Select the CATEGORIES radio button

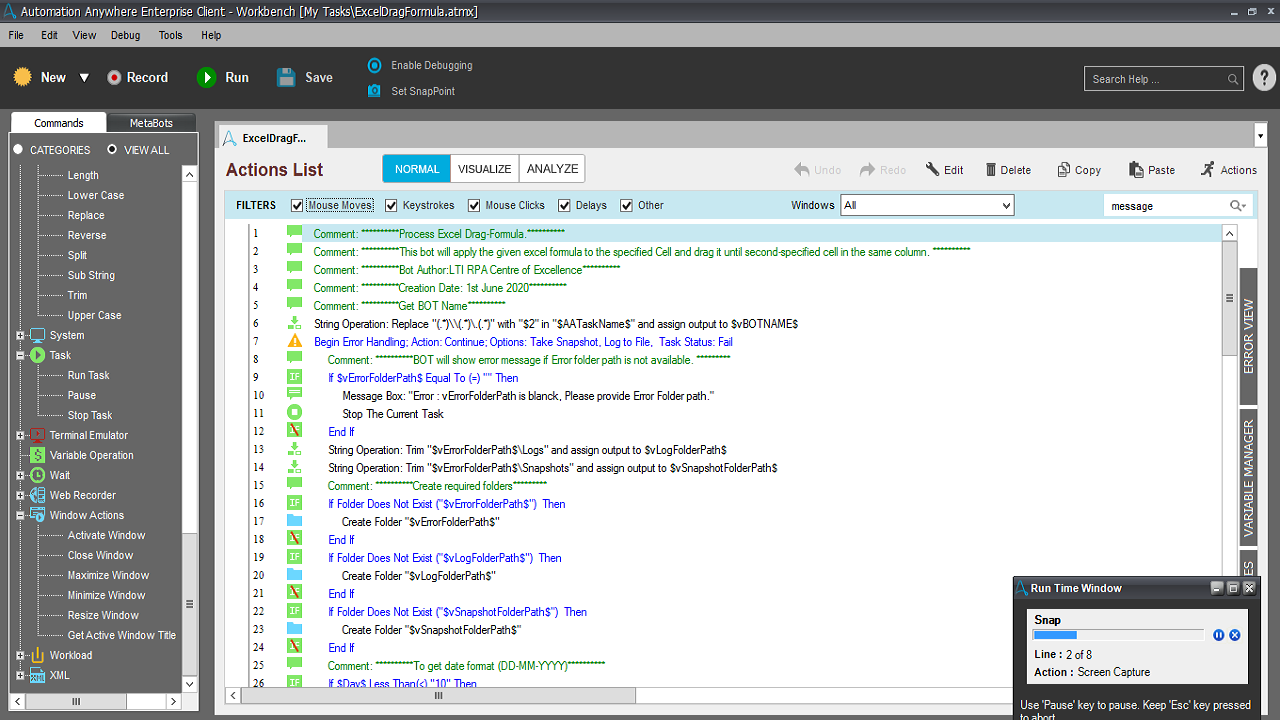(x=18, y=150)
